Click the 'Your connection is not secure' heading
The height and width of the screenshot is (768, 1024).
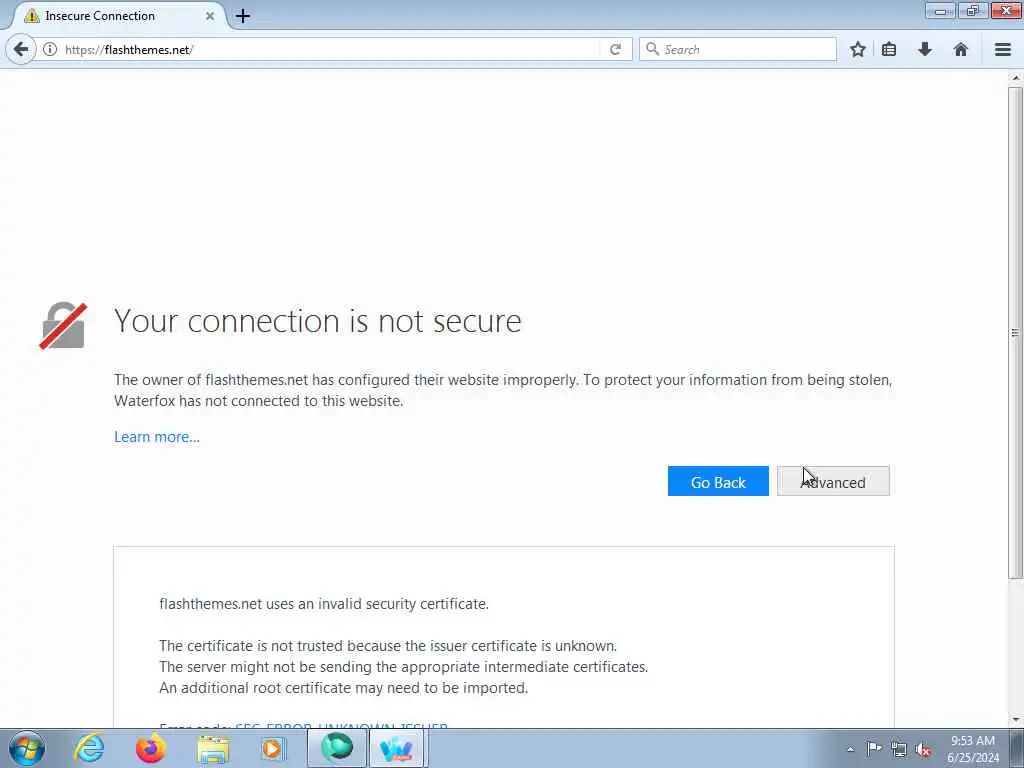[317, 321]
